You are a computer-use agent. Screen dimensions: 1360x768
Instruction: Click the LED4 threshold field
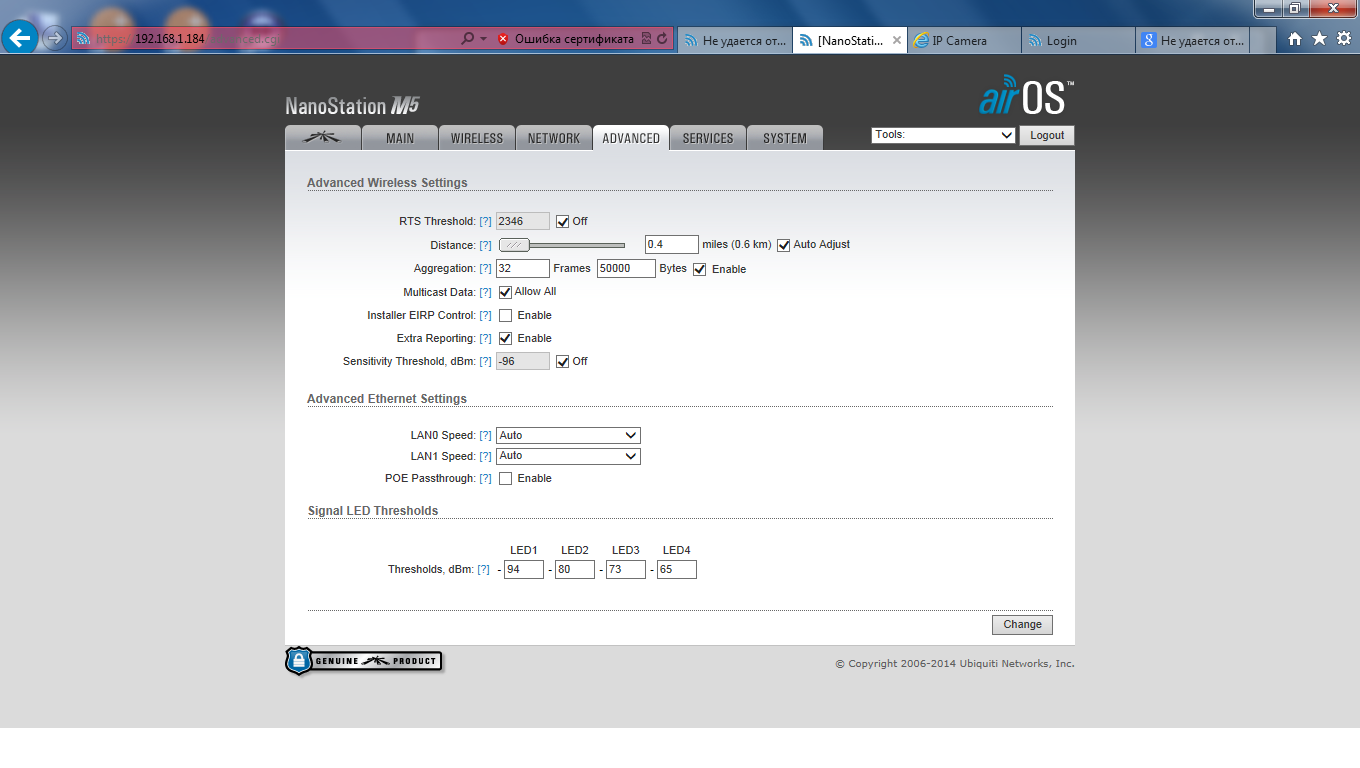tap(677, 569)
